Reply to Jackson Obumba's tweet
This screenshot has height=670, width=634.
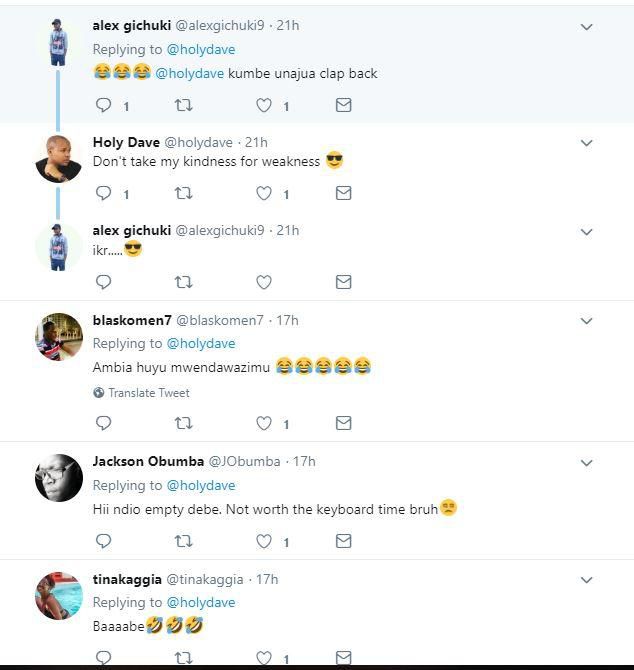pos(103,541)
